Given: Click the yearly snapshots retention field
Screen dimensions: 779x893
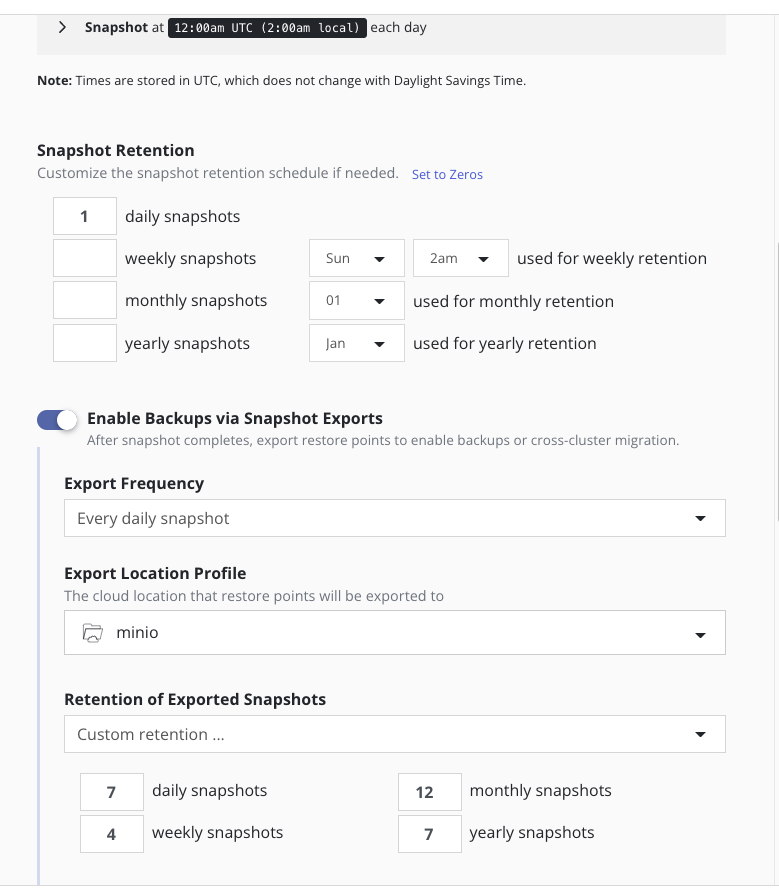Looking at the screenshot, I should point(85,343).
